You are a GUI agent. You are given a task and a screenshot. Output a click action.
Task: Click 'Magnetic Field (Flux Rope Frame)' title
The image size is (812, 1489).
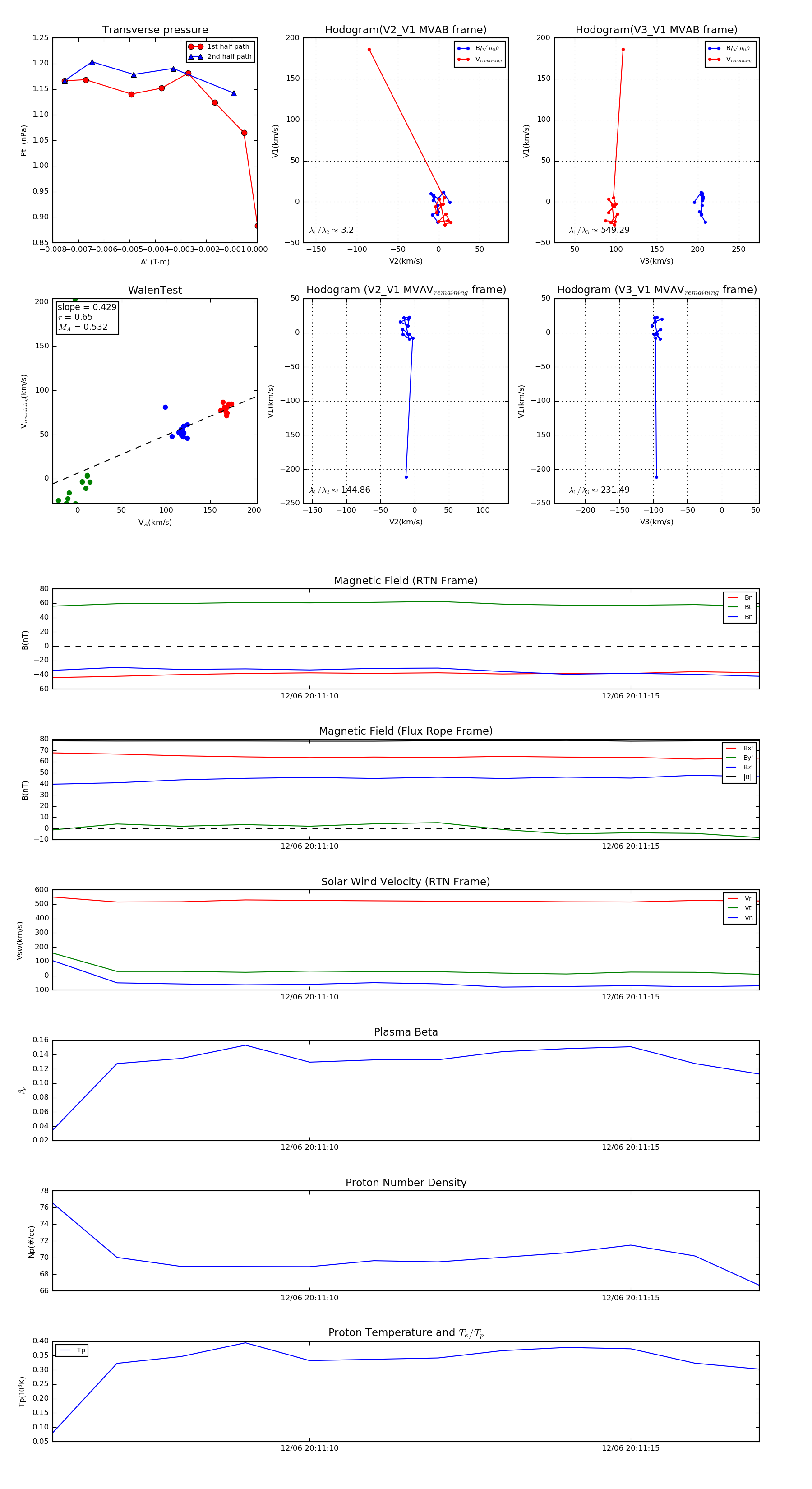(x=406, y=731)
